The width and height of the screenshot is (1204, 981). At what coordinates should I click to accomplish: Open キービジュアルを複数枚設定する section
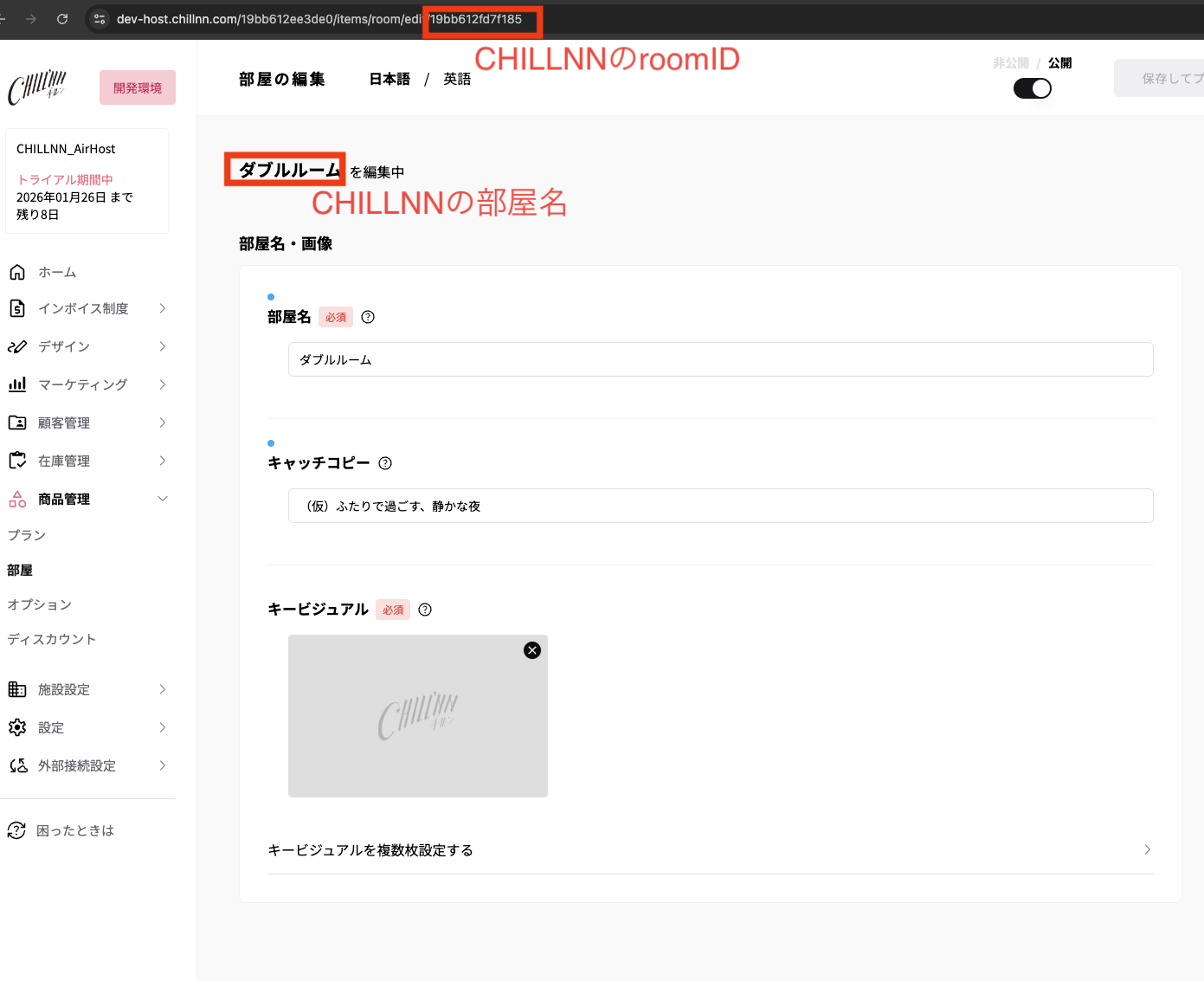[710, 850]
